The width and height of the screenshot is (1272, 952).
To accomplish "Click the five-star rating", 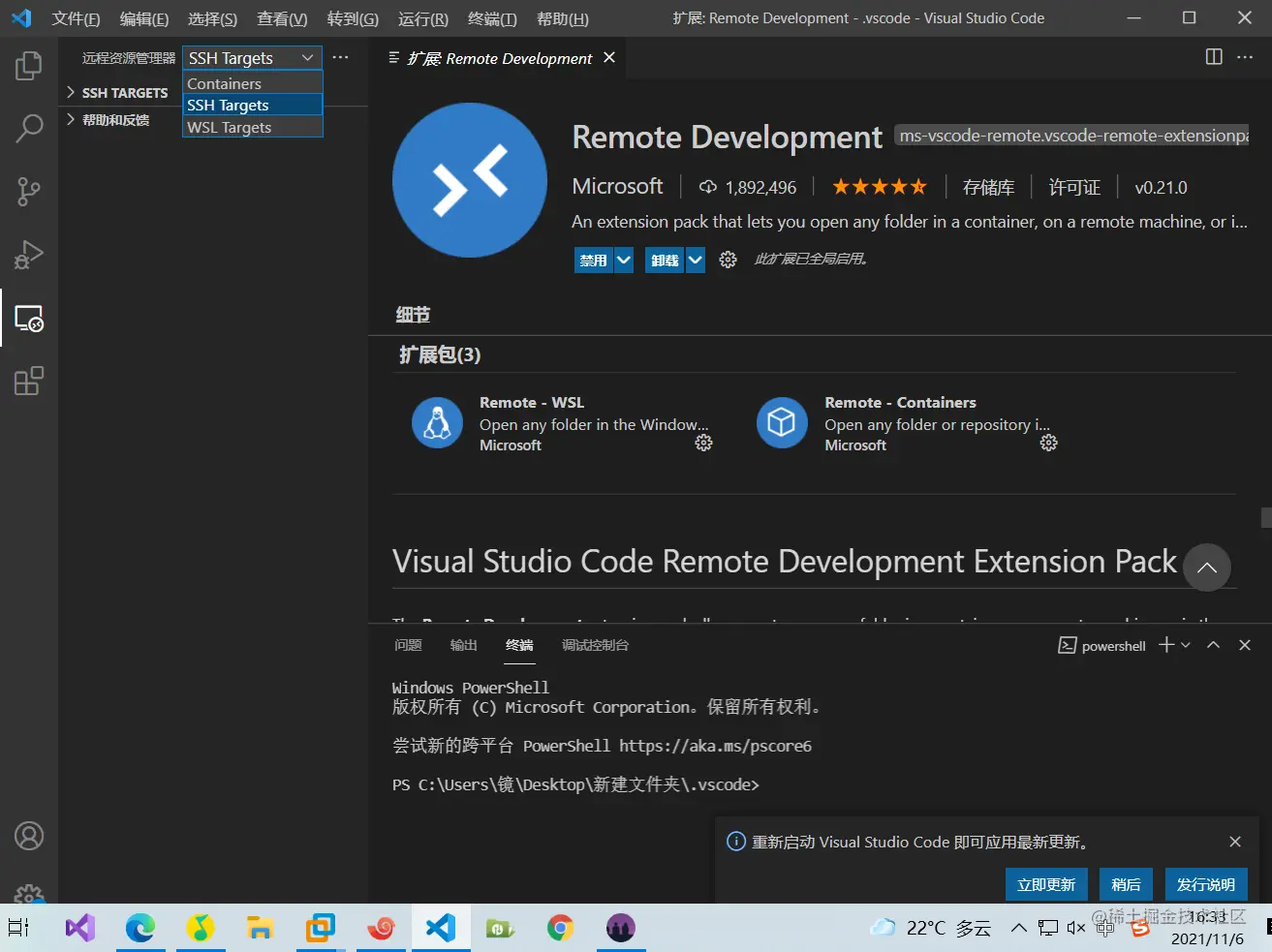I will pos(880,187).
